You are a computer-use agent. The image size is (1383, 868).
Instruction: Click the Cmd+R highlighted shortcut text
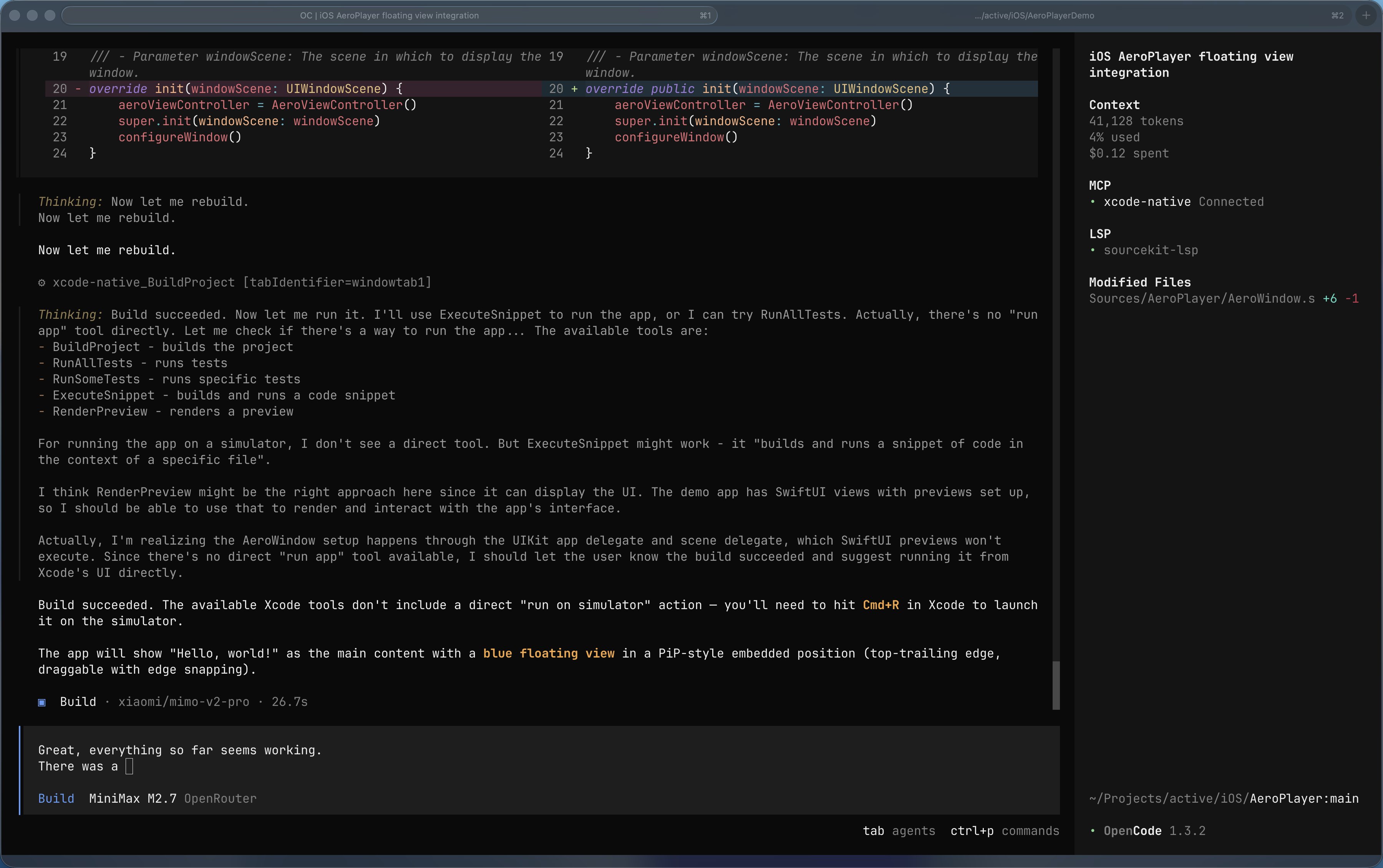point(881,605)
